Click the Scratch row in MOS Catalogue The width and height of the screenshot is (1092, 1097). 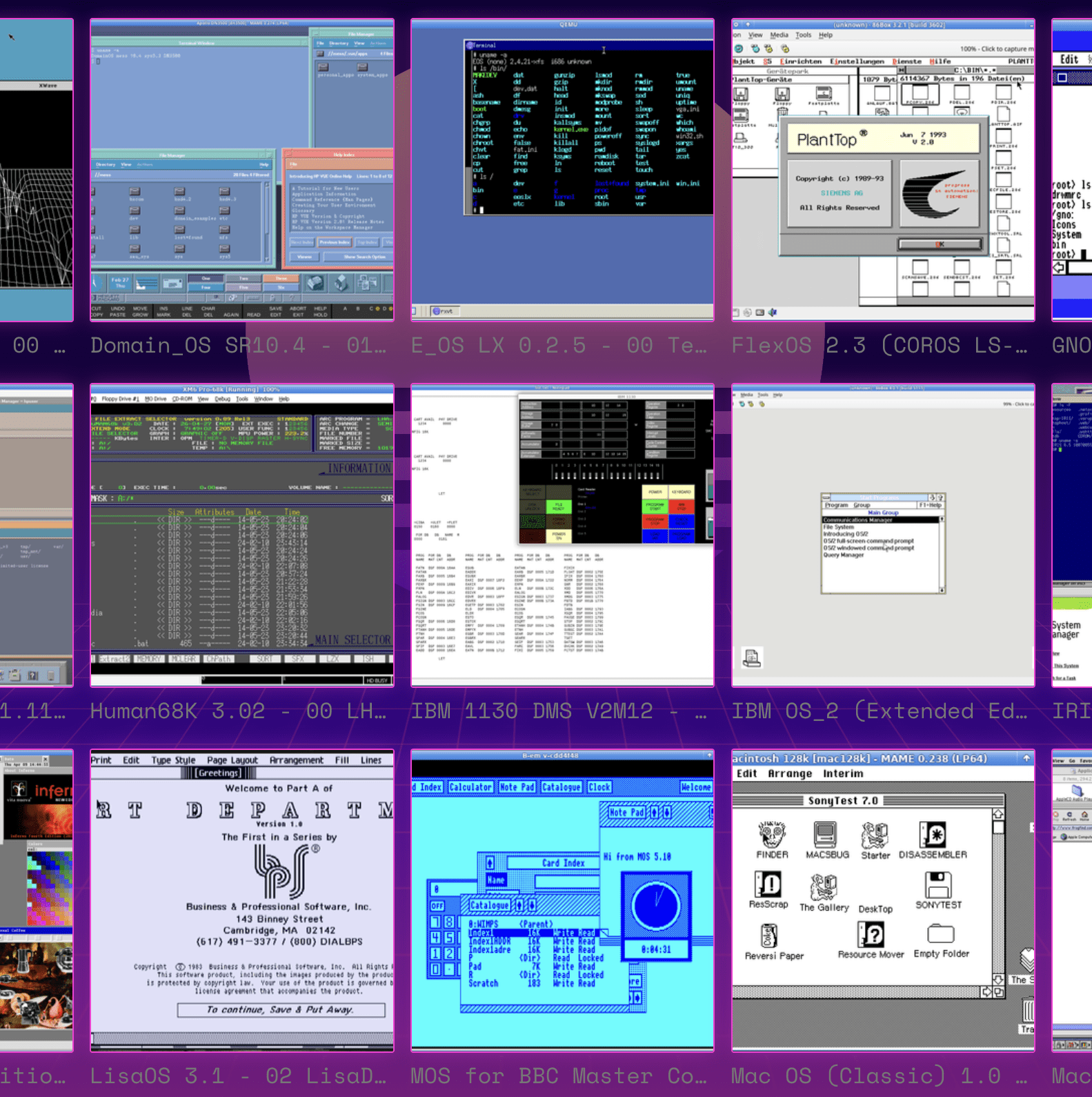531,983
